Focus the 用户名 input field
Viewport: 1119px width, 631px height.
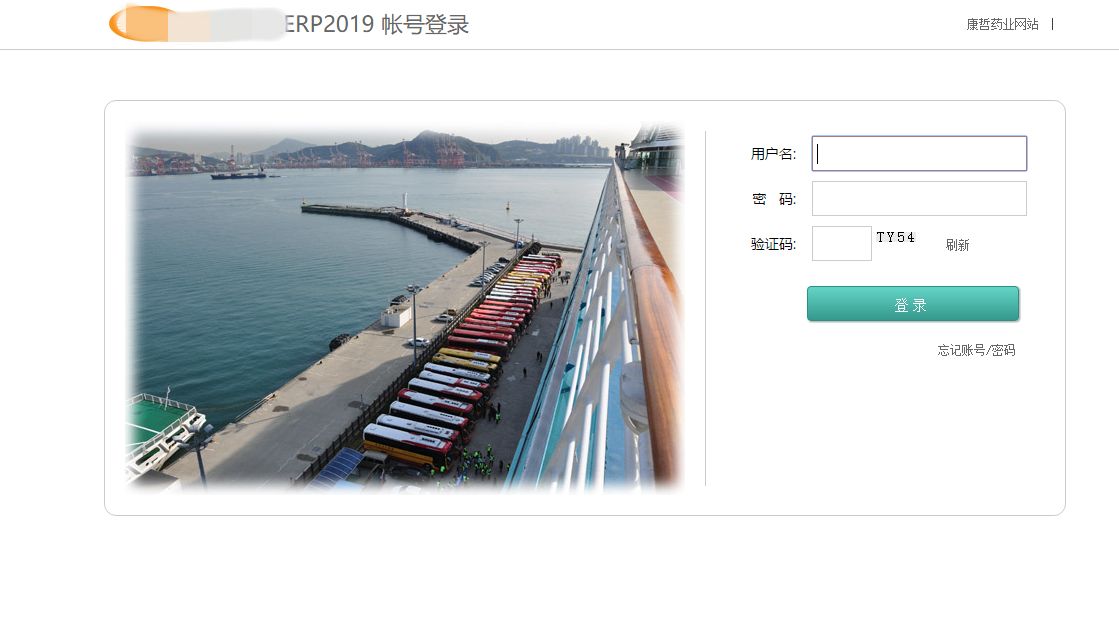click(x=919, y=153)
